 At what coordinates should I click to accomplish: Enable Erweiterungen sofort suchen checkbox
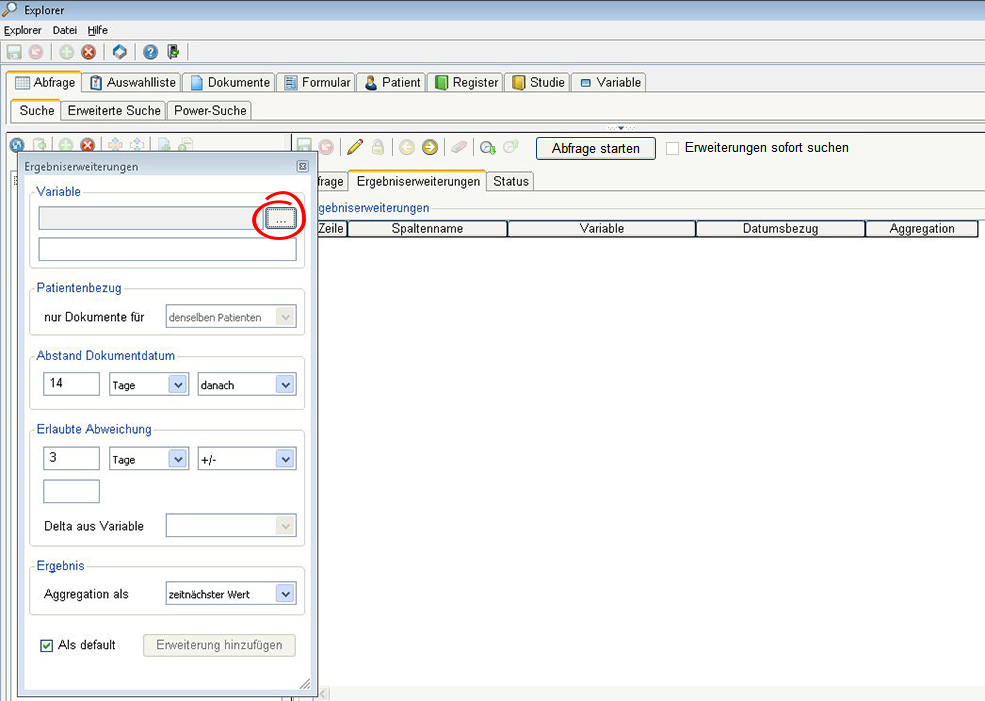(x=673, y=148)
